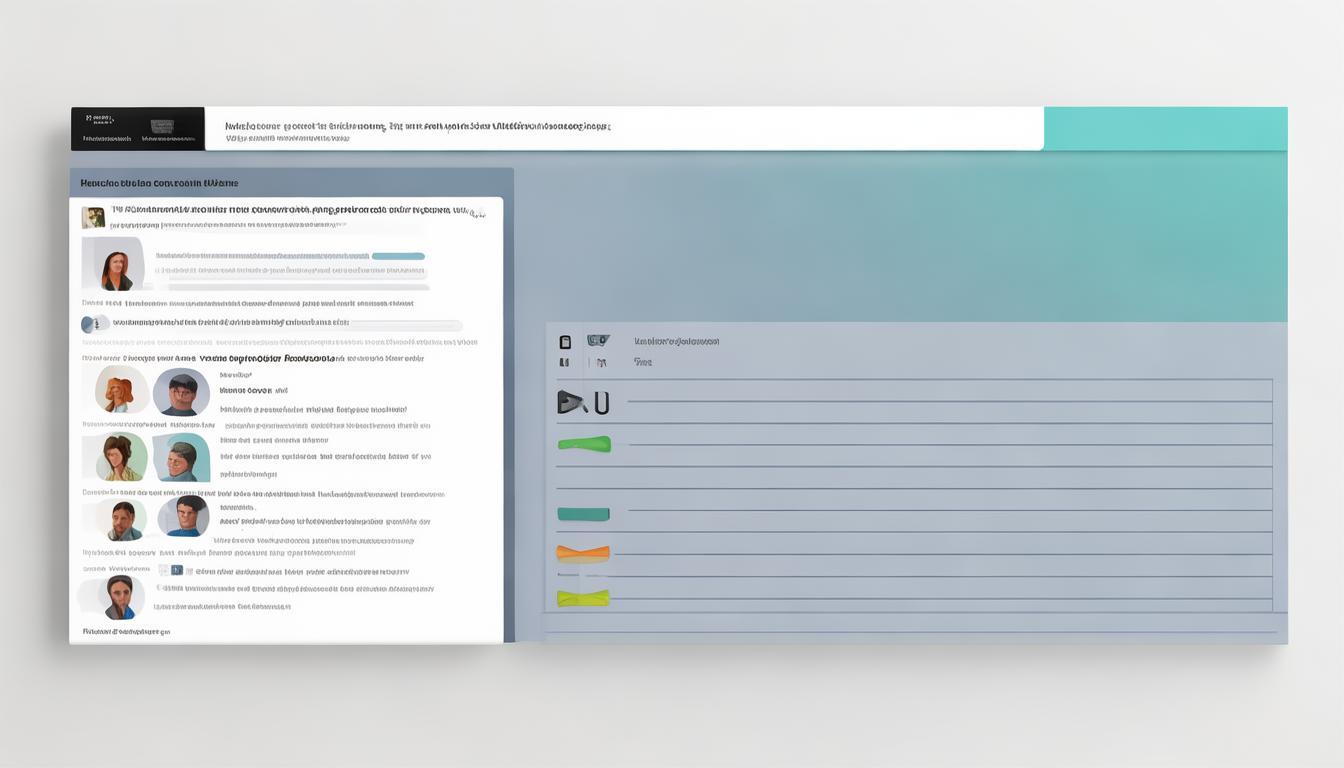
Task: Click the small black square icon in right panel header
Action: coord(565,341)
